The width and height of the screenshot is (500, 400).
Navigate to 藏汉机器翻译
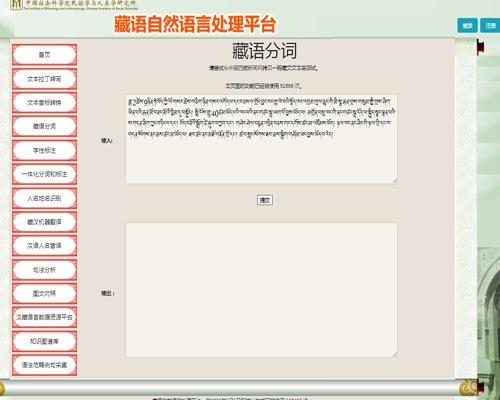[44, 222]
